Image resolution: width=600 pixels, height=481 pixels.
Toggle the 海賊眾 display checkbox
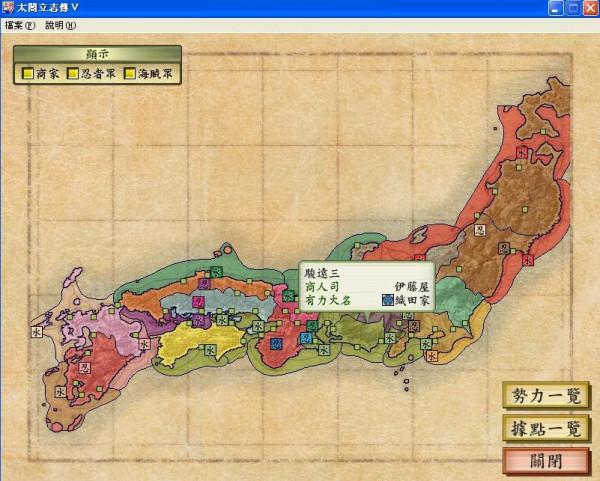point(129,73)
